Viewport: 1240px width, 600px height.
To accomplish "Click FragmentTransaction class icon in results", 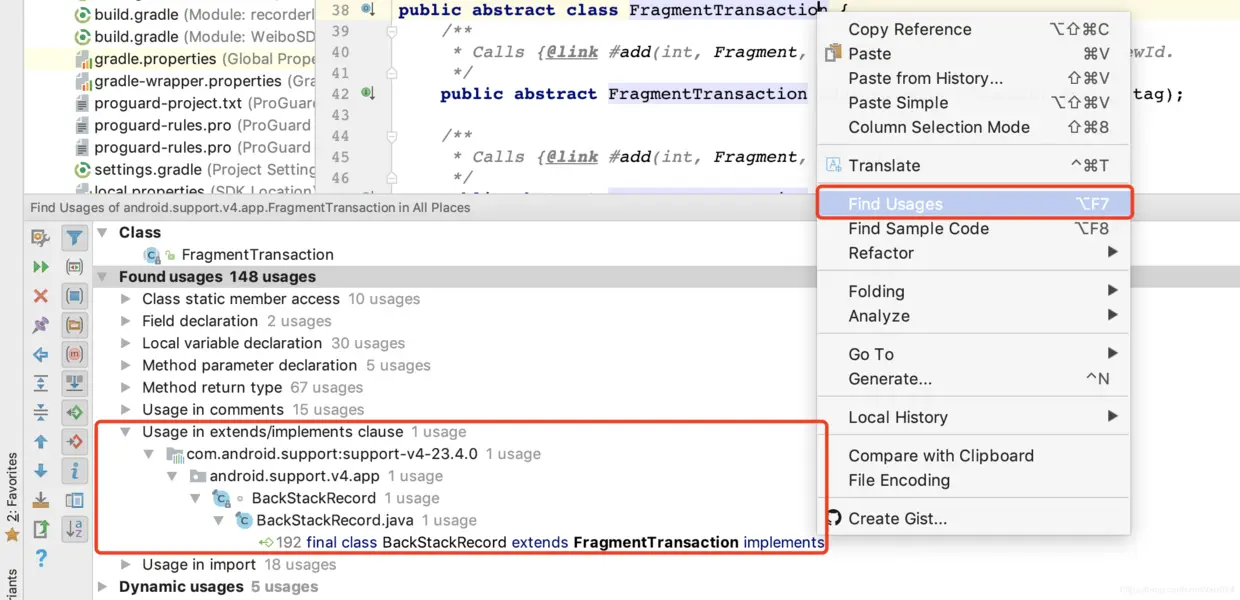I will tap(152, 255).
